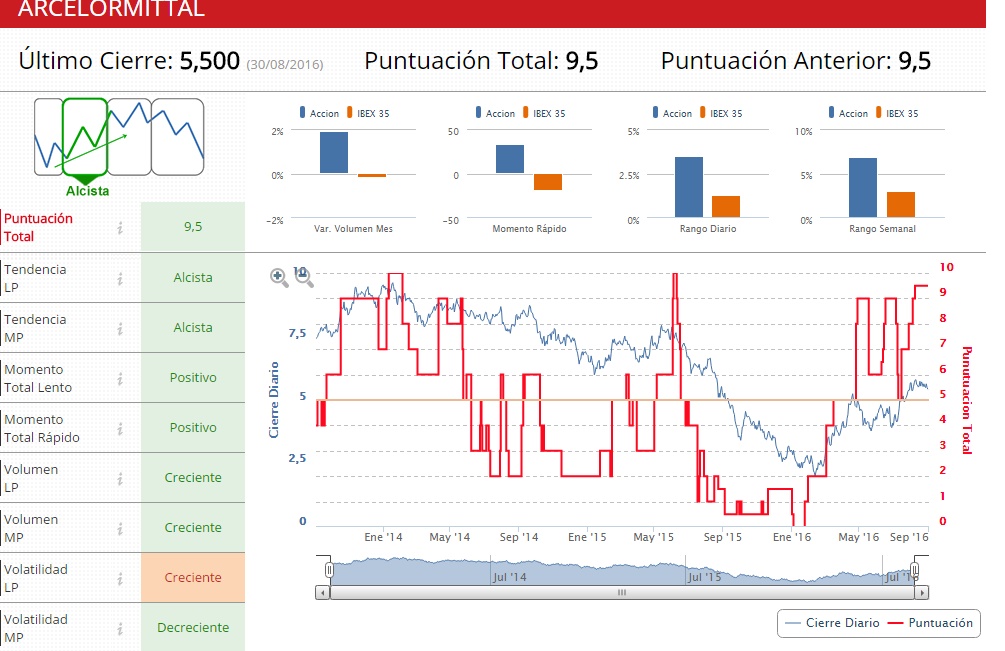Image resolution: width=1005 pixels, height=651 pixels.
Task: Click the navigator scrollbar right arrow
Action: [920, 592]
